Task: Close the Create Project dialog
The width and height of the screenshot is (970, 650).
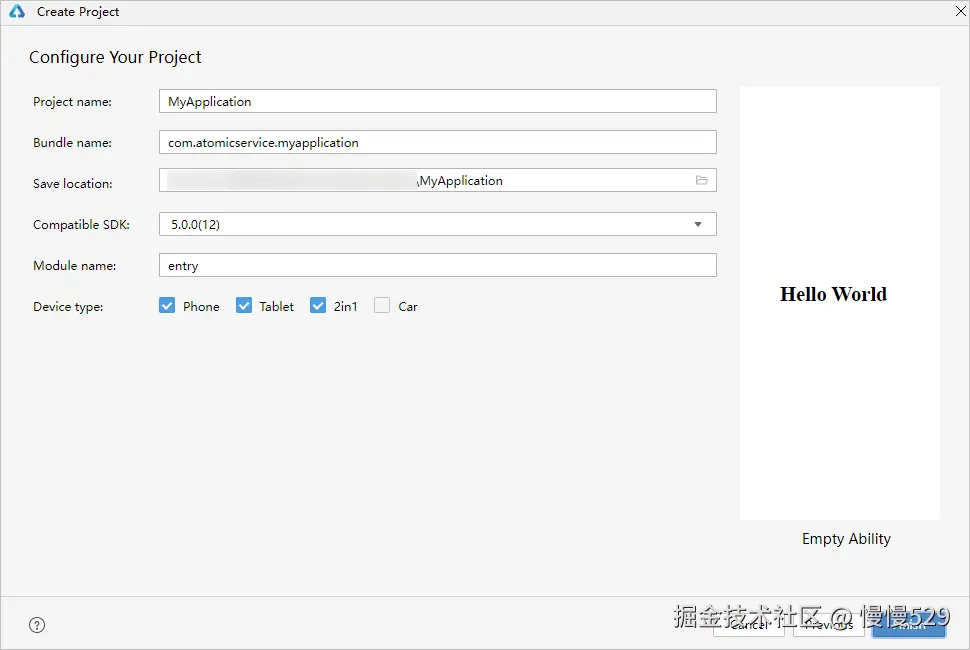Action: (961, 11)
